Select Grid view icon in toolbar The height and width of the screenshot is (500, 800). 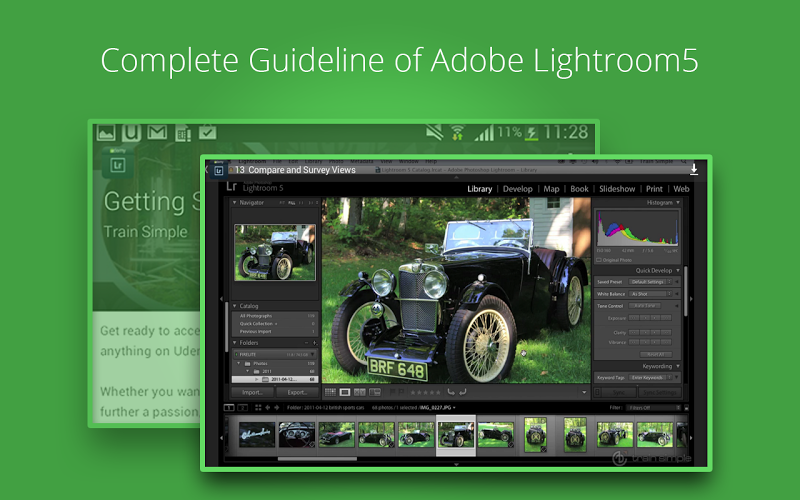[x=330, y=393]
